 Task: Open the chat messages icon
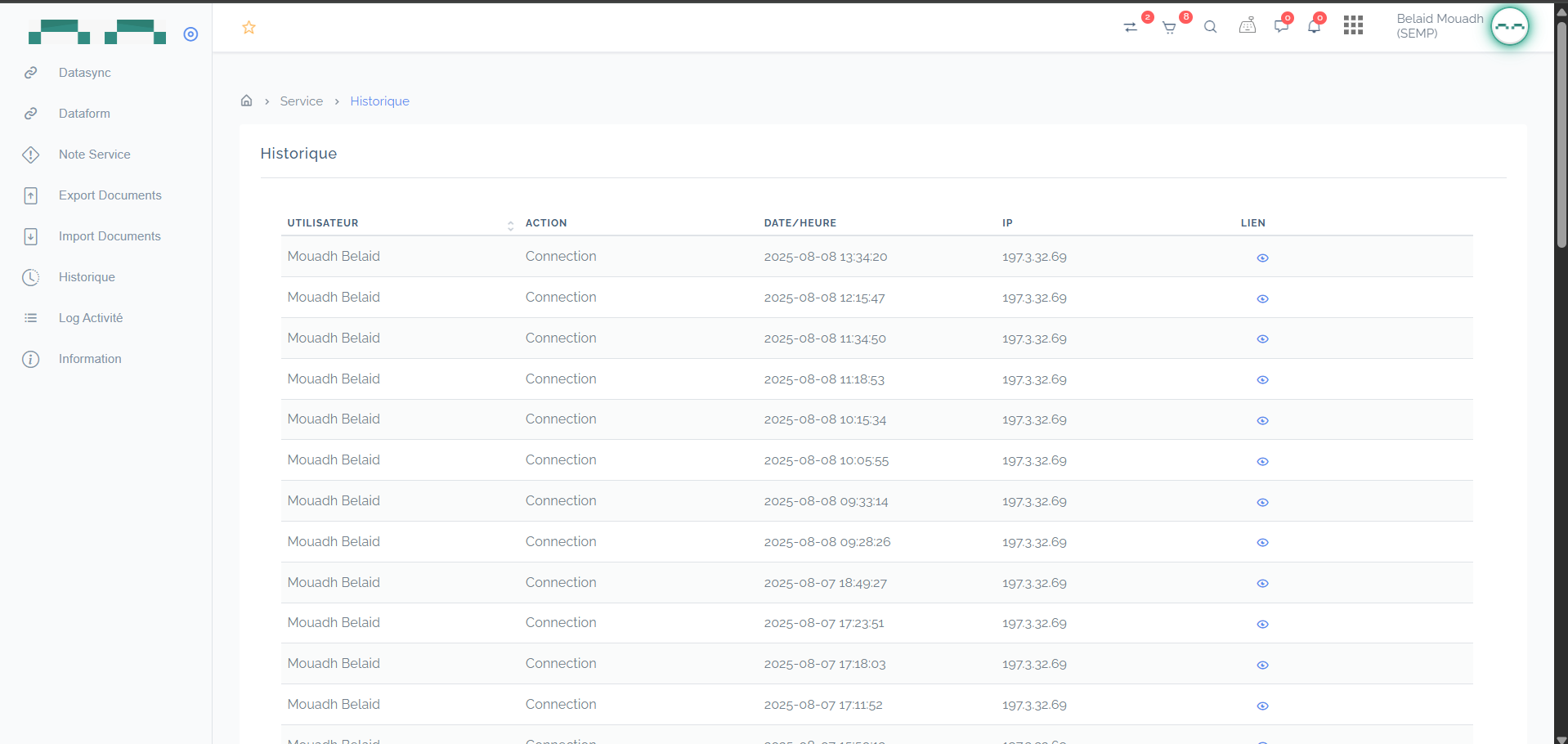1280,27
